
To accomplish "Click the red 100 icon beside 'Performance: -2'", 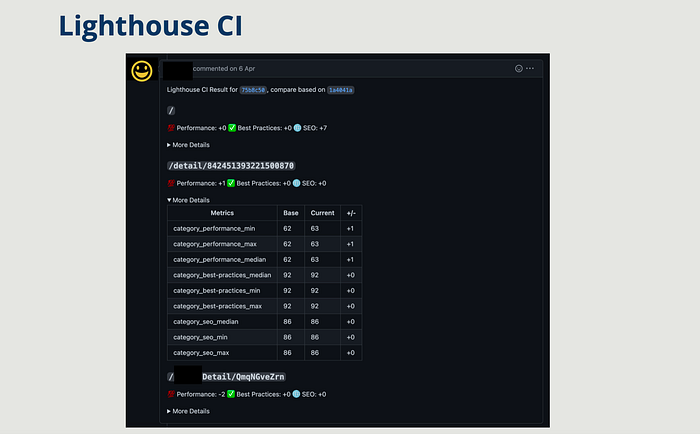I will (171, 394).
